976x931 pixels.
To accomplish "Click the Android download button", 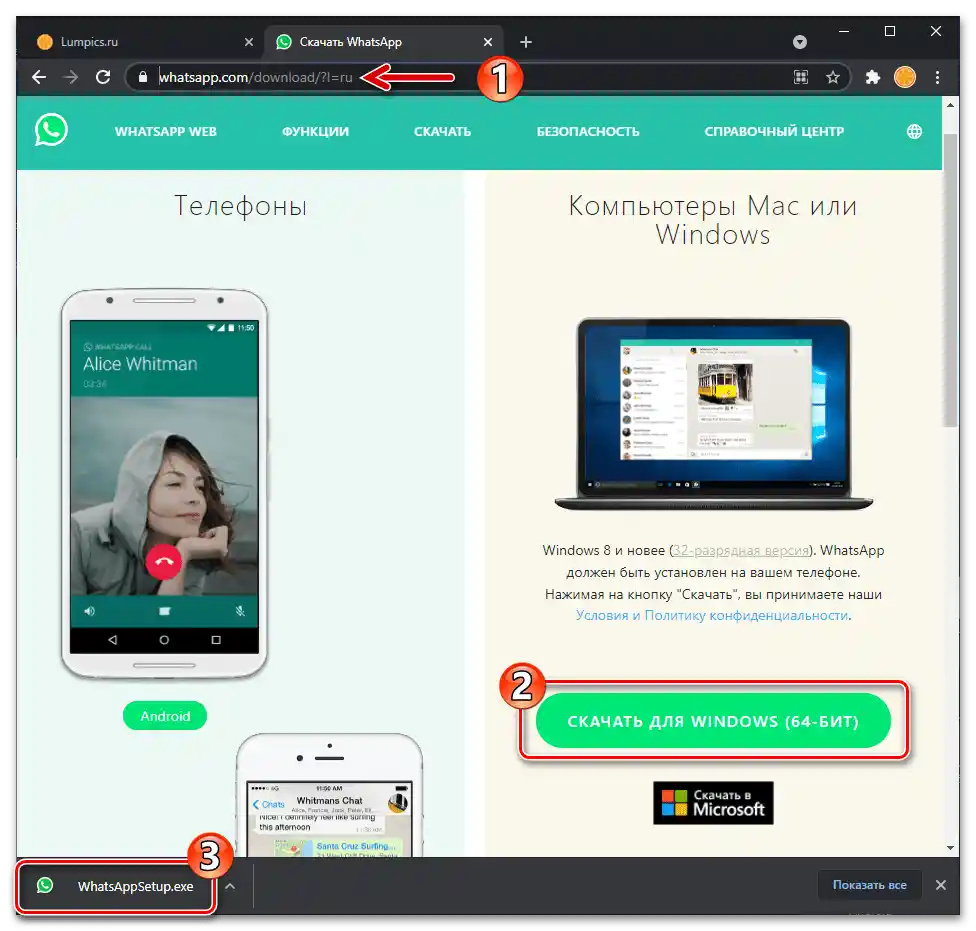I will [165, 716].
